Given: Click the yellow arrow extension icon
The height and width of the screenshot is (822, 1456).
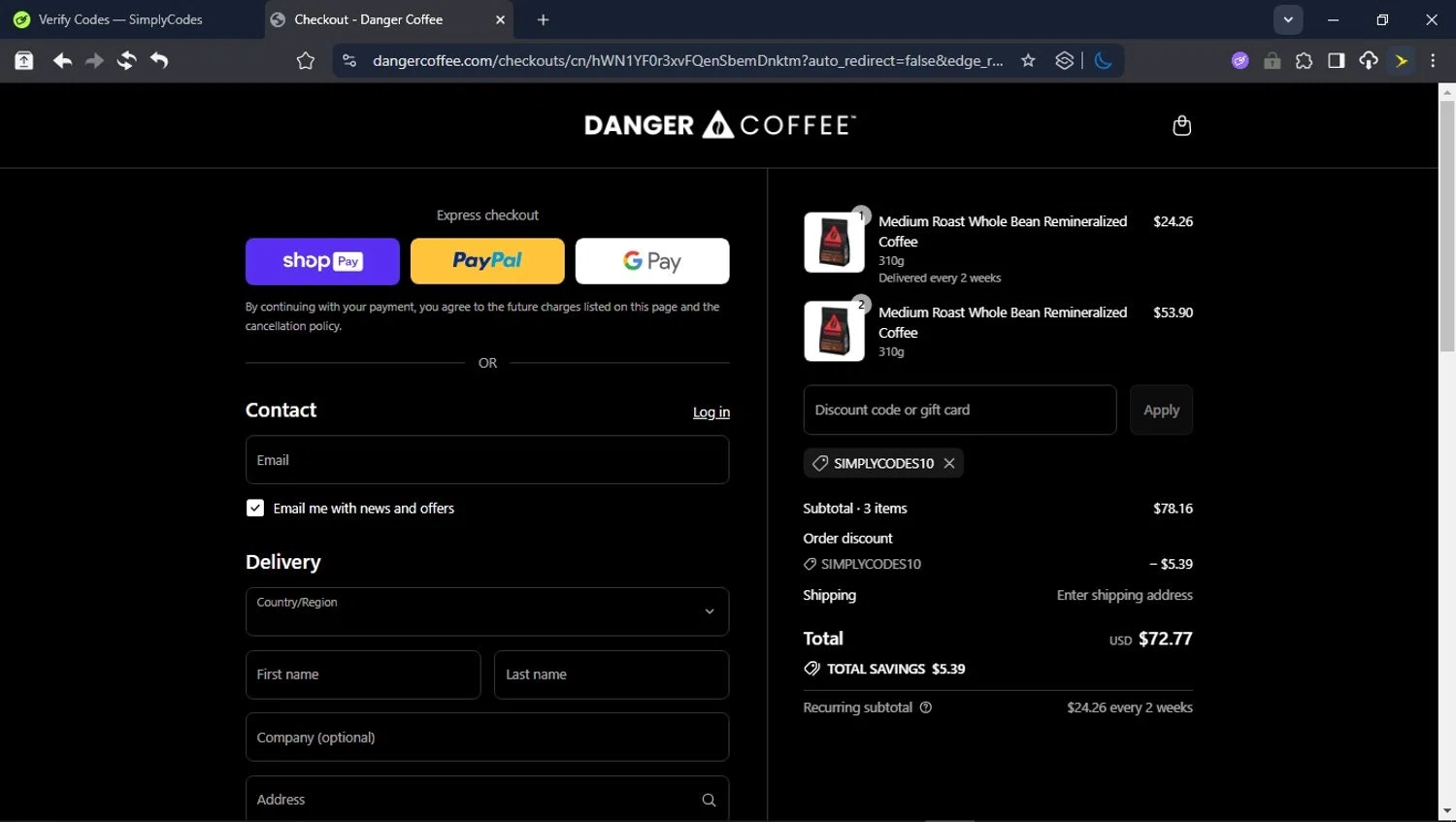Looking at the screenshot, I should pos(1402,60).
